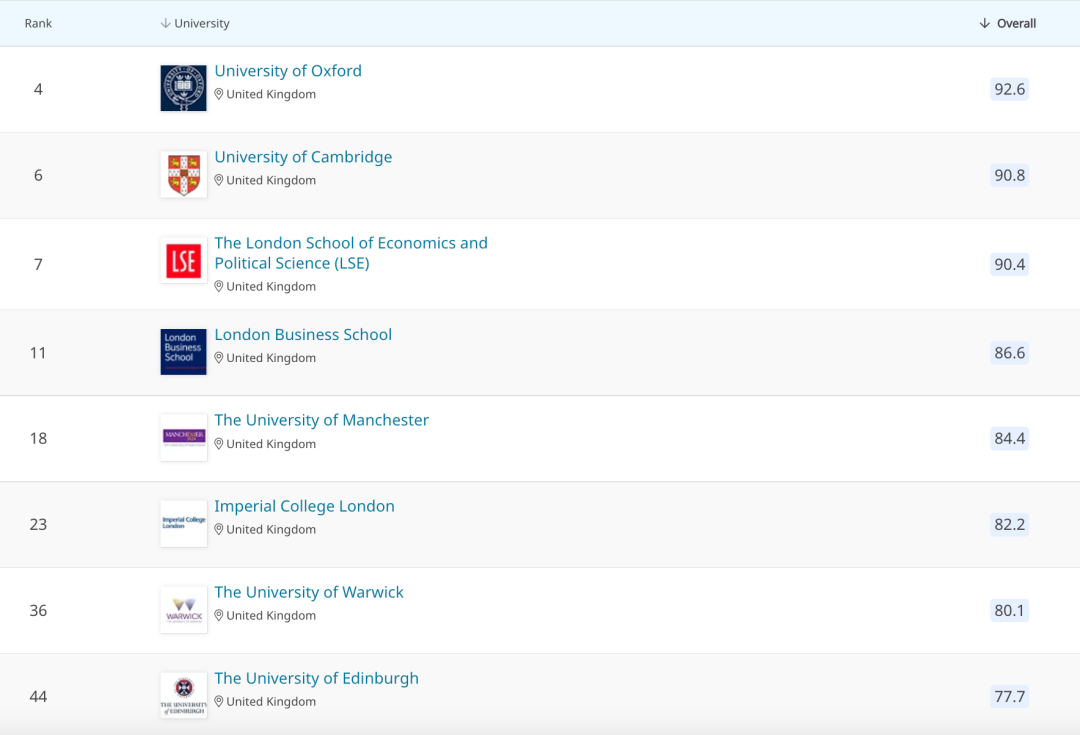The height and width of the screenshot is (735, 1080).
Task: Open the London Business School link
Action: pyautogui.click(x=303, y=335)
